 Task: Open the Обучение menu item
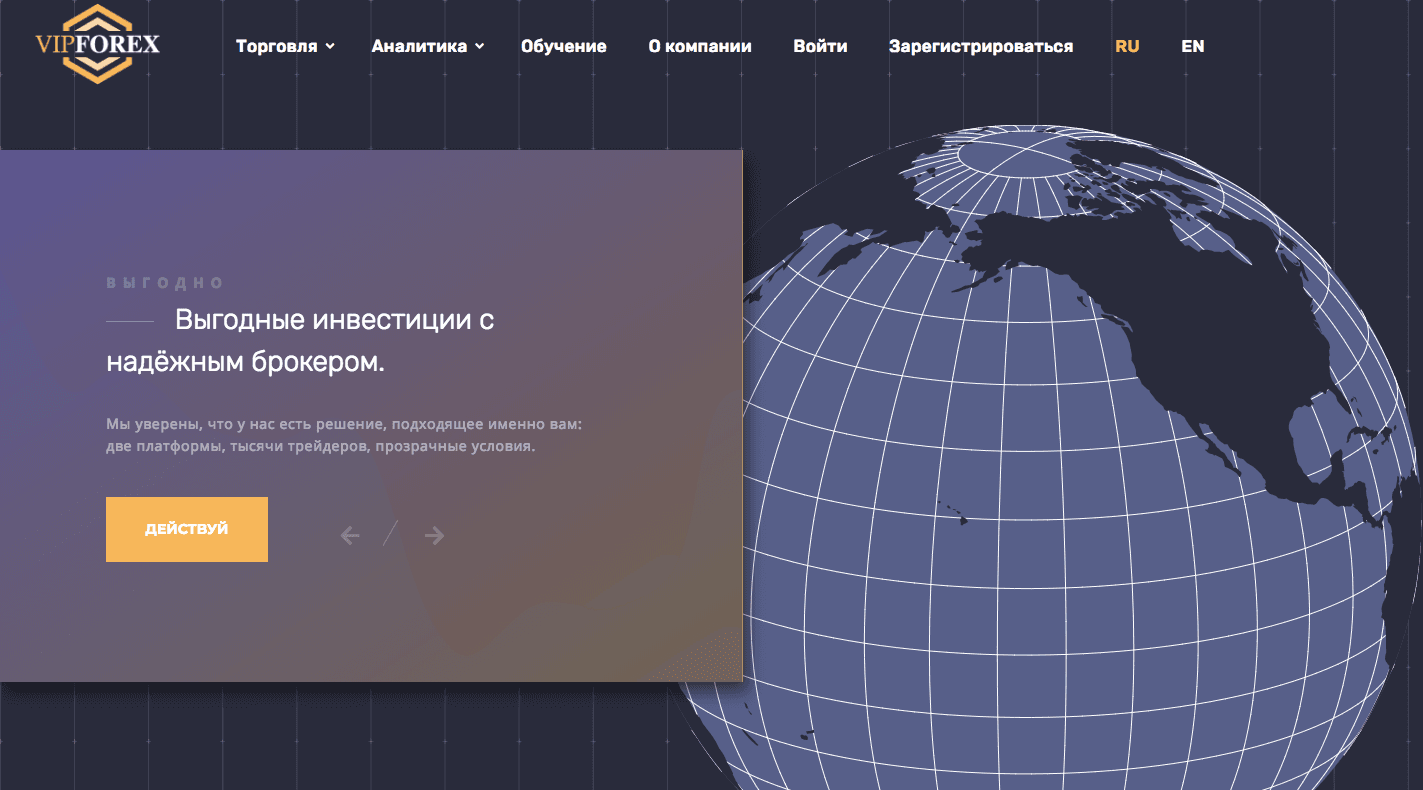[x=563, y=46]
